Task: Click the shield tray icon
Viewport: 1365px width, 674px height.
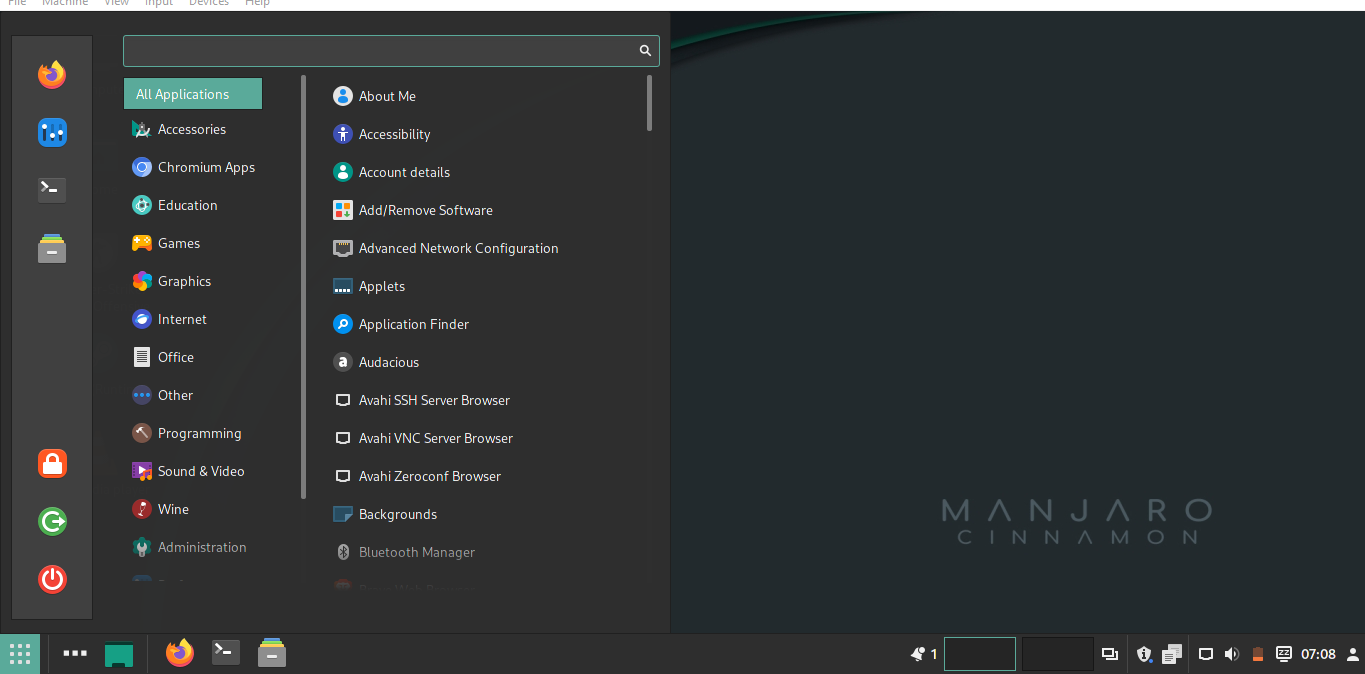Action: (1145, 654)
